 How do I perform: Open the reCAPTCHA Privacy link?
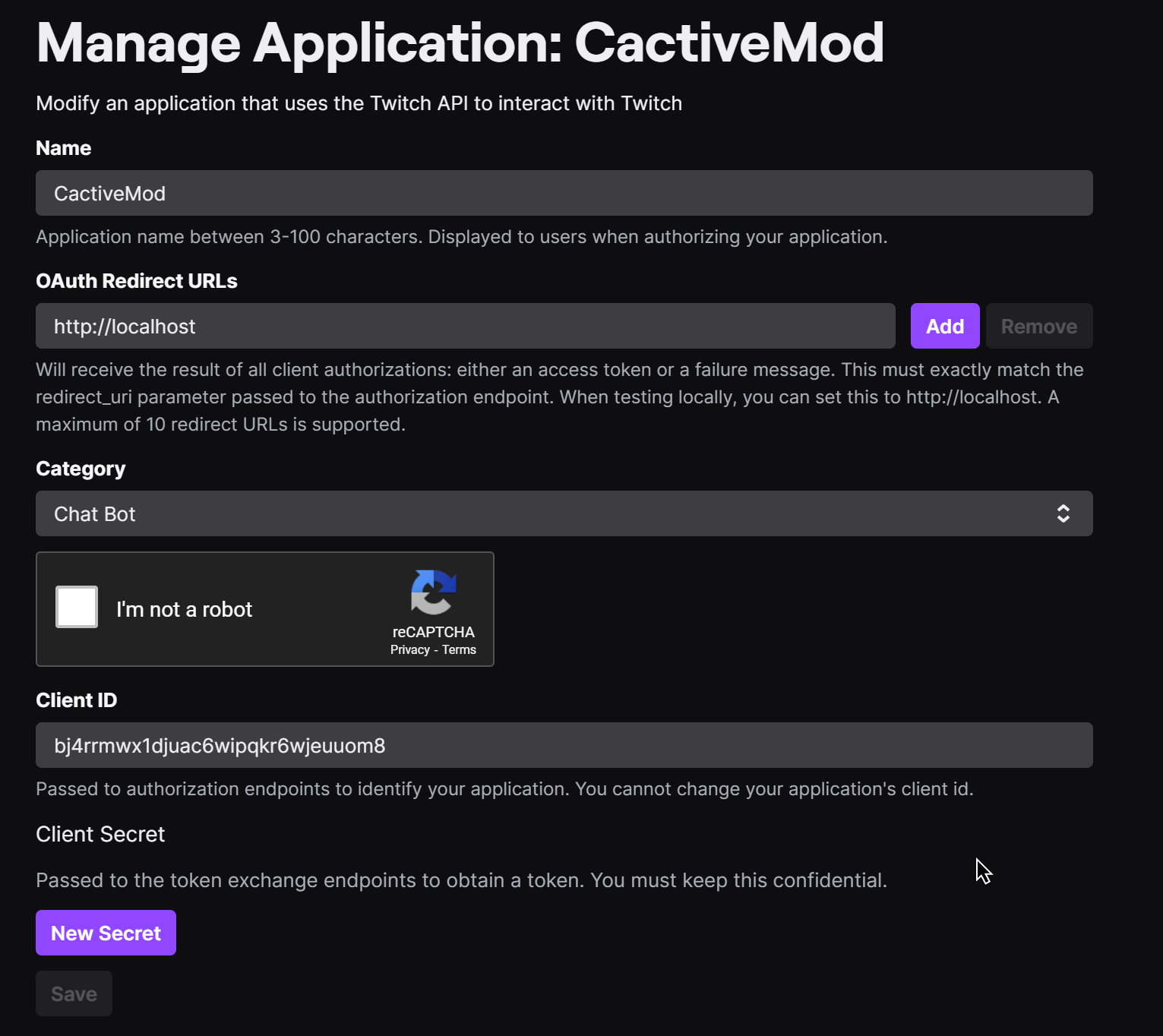click(x=409, y=650)
